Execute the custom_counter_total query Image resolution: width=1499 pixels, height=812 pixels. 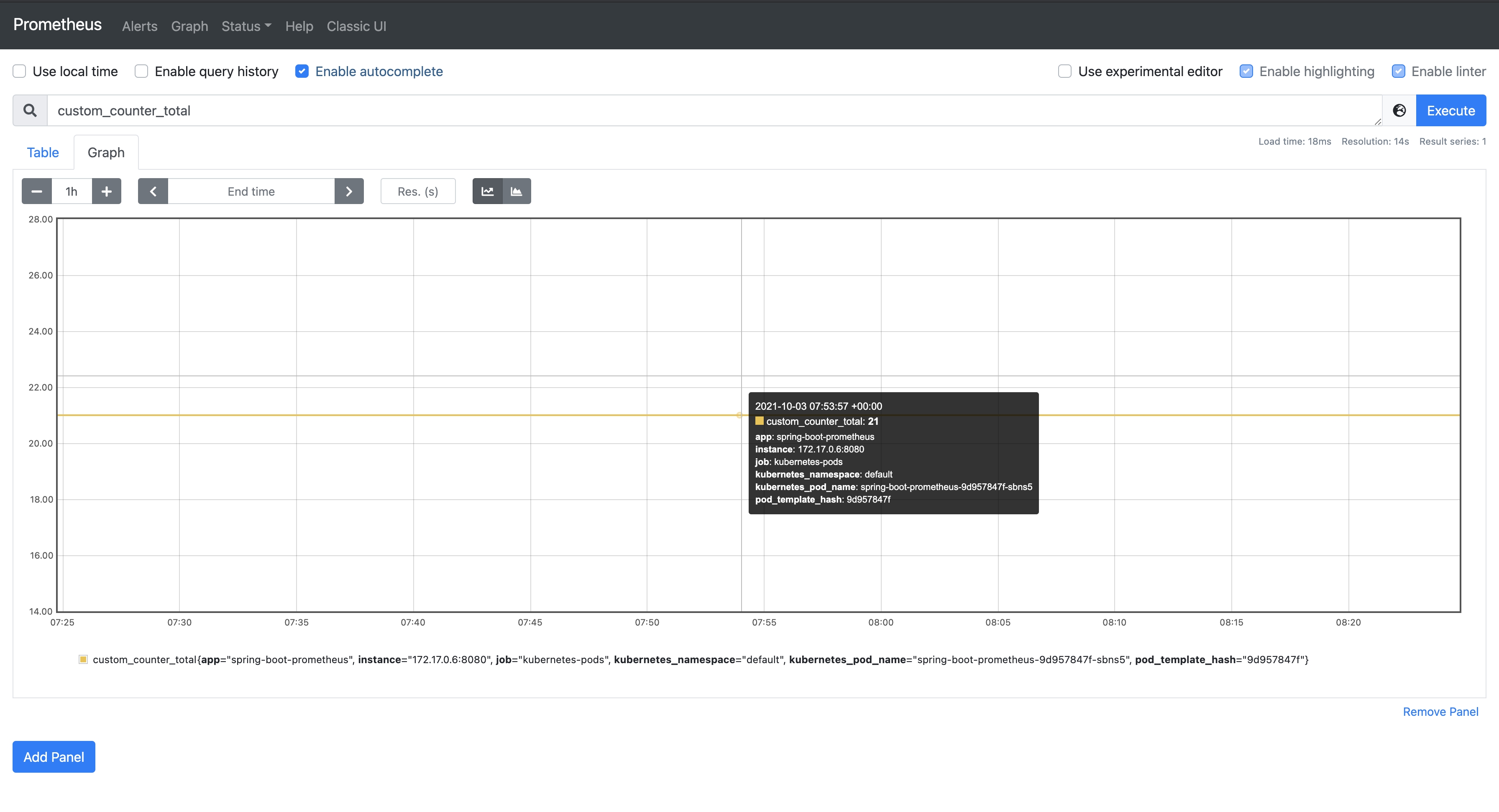(1451, 110)
